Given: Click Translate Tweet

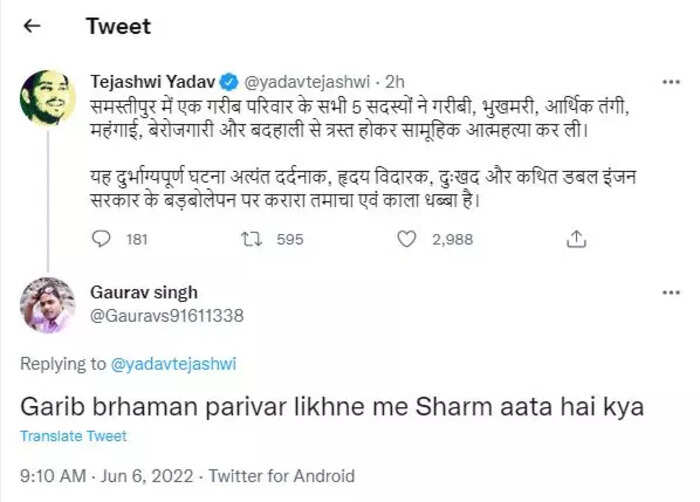Looking at the screenshot, I should [x=74, y=436].
